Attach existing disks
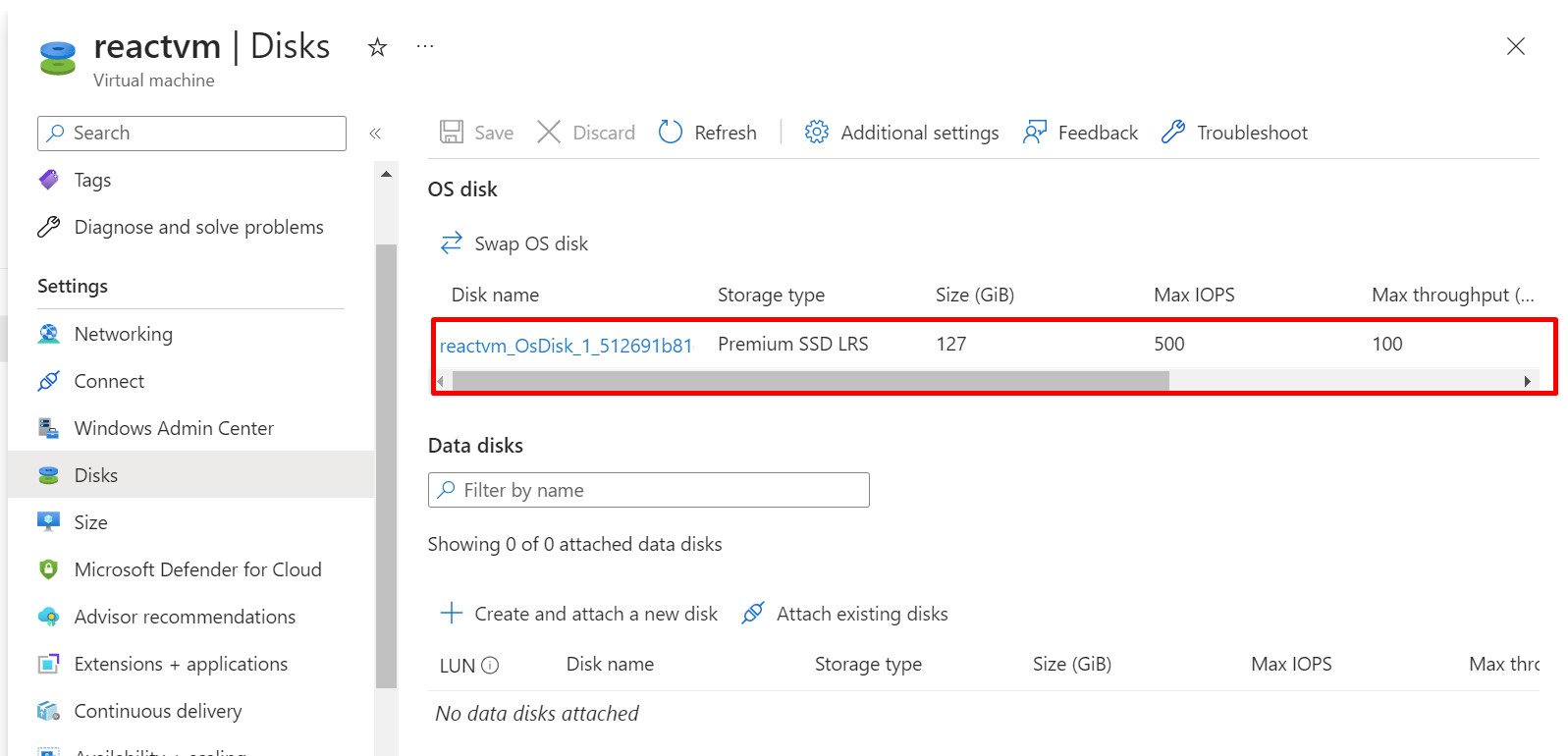 coord(845,614)
